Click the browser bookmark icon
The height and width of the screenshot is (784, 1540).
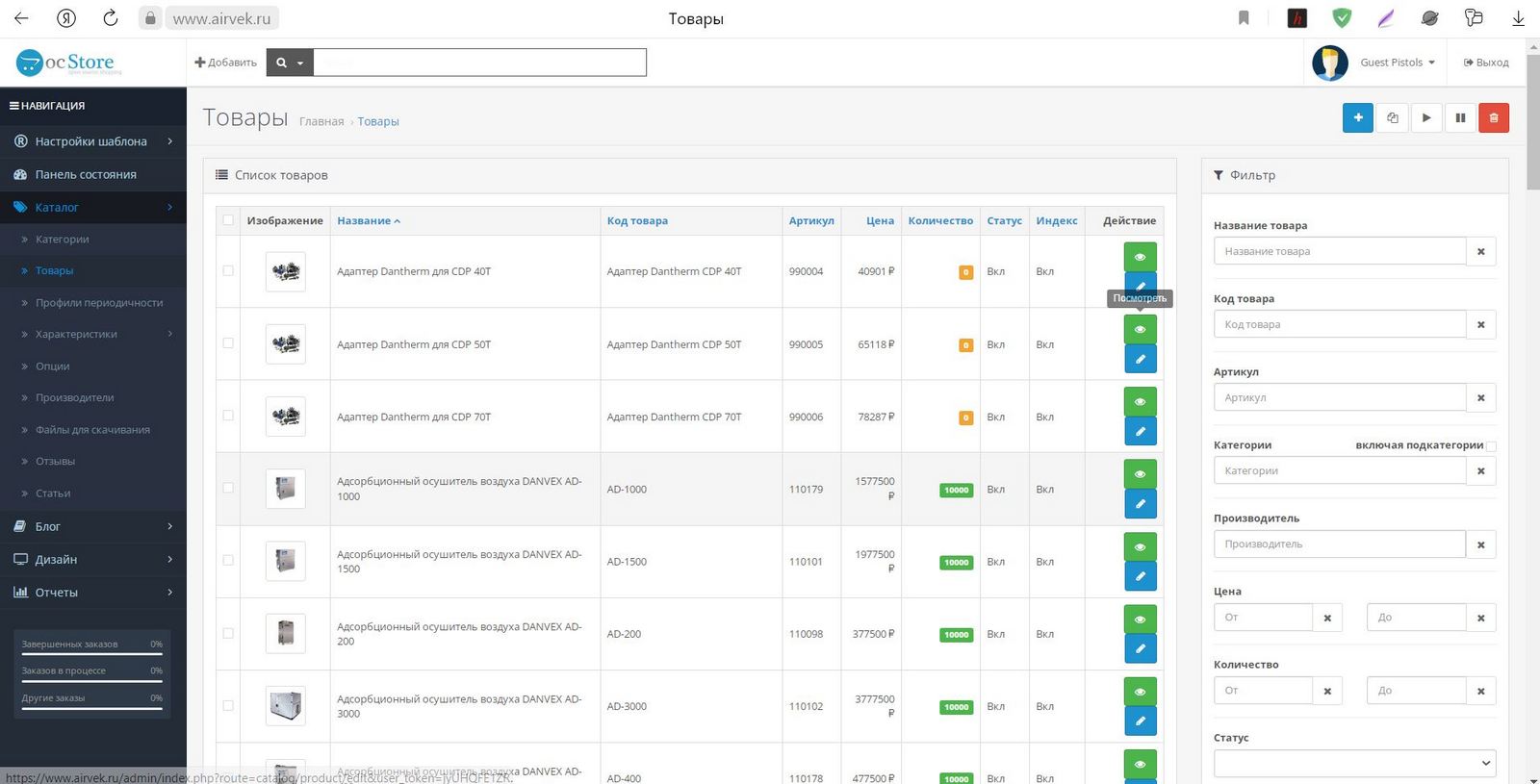[x=1244, y=18]
